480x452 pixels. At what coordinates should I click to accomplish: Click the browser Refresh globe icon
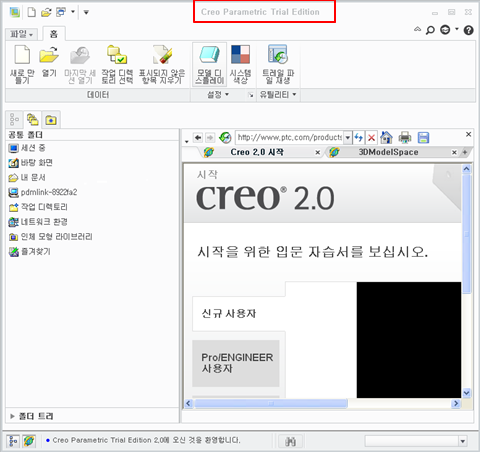tap(225, 137)
